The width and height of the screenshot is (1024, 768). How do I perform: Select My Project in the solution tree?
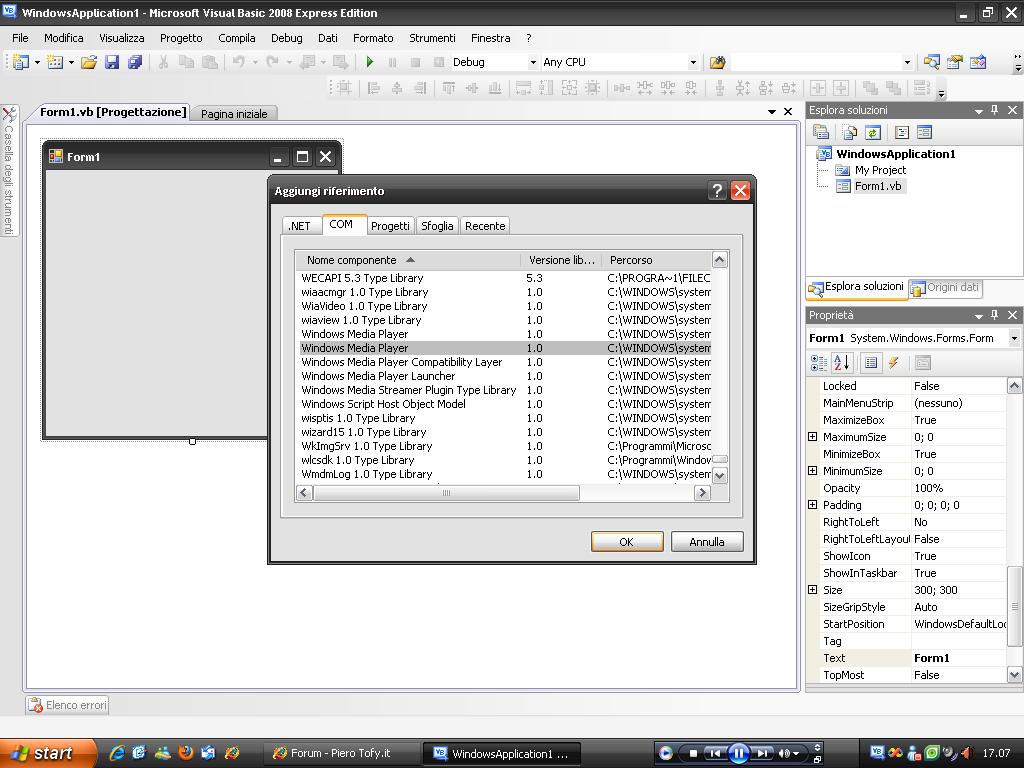point(880,170)
